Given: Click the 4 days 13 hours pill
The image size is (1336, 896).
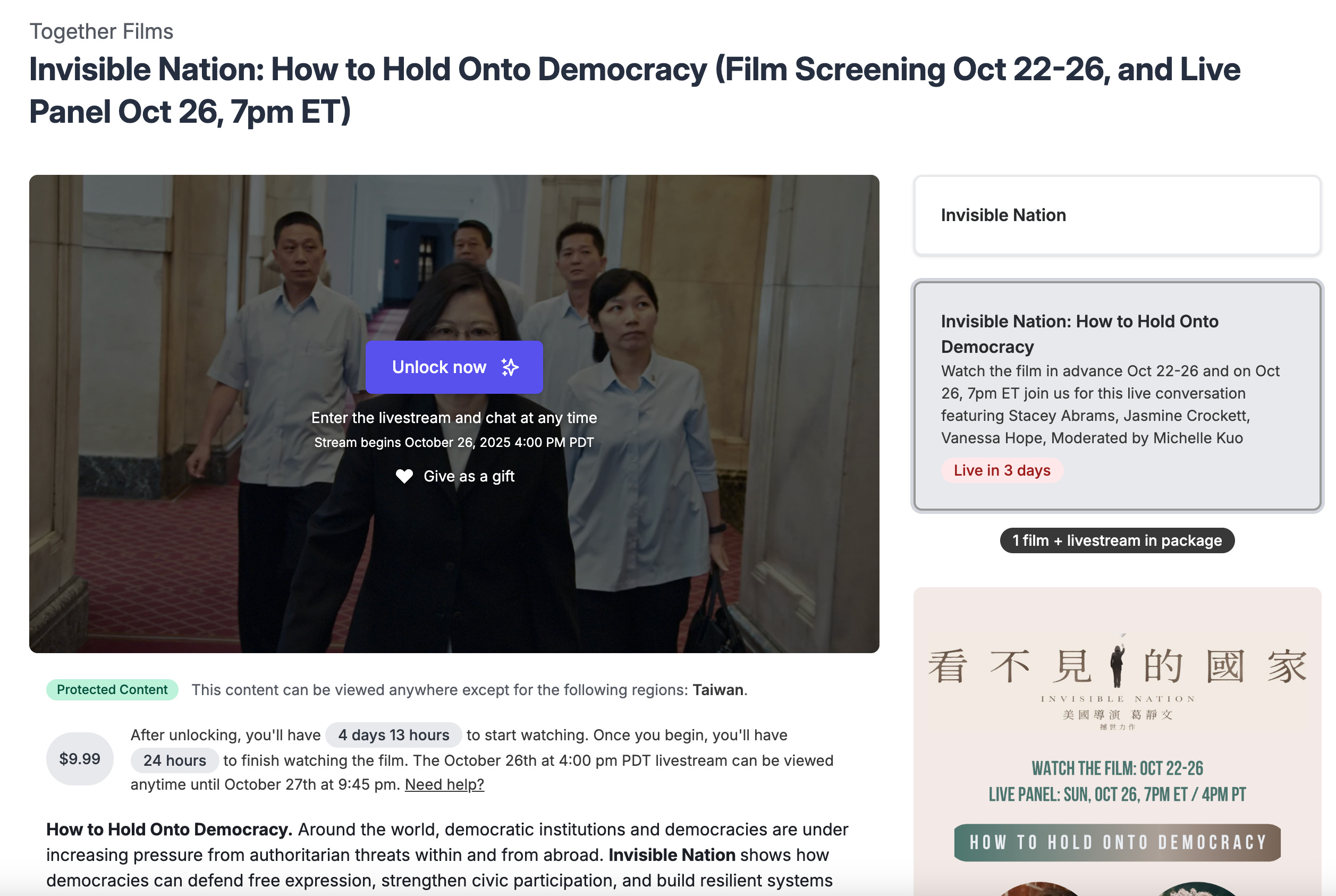Looking at the screenshot, I should click(394, 735).
